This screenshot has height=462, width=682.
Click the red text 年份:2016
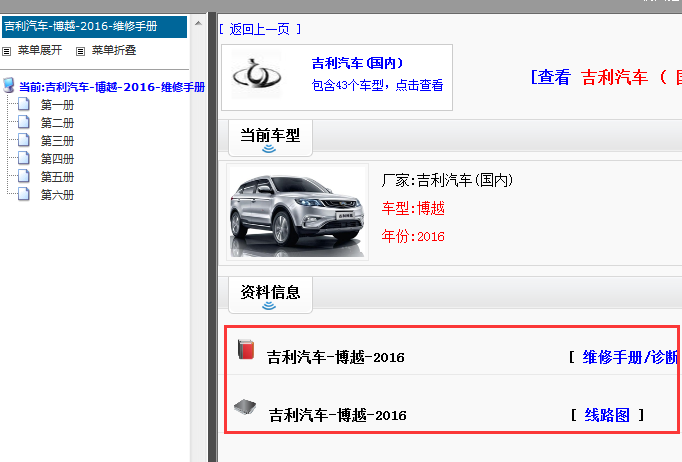click(x=413, y=236)
